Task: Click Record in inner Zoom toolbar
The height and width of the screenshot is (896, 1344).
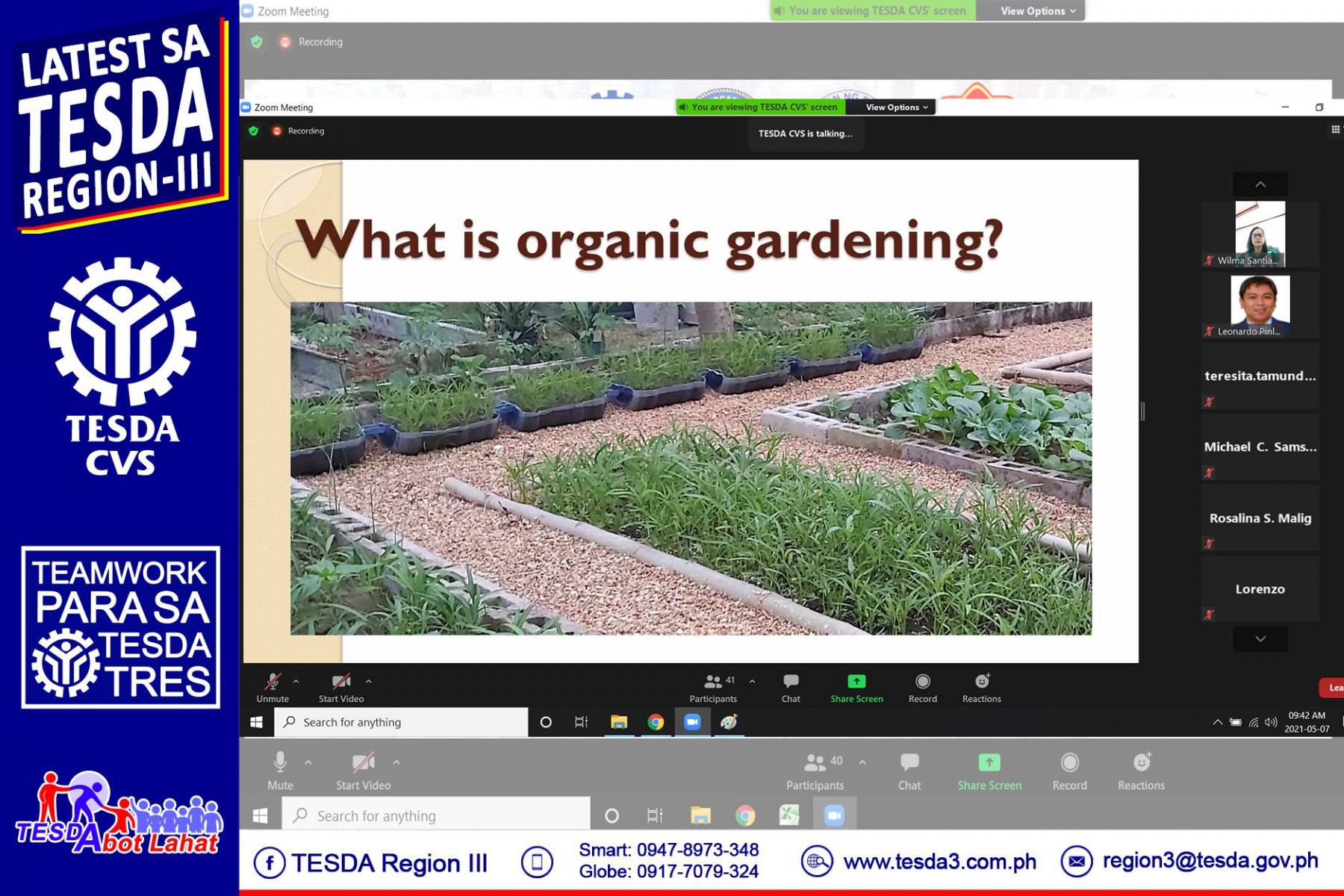Action: pyautogui.click(x=923, y=688)
